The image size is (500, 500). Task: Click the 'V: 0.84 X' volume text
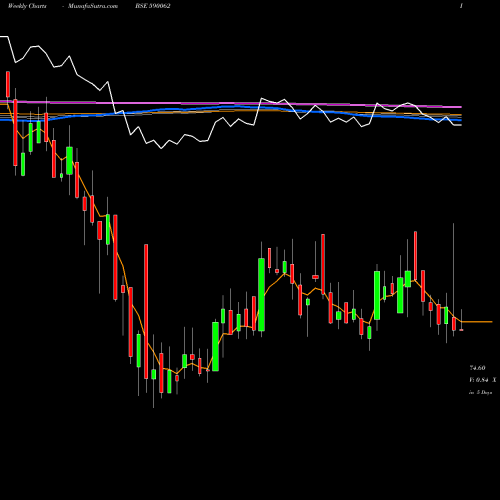click(x=483, y=380)
